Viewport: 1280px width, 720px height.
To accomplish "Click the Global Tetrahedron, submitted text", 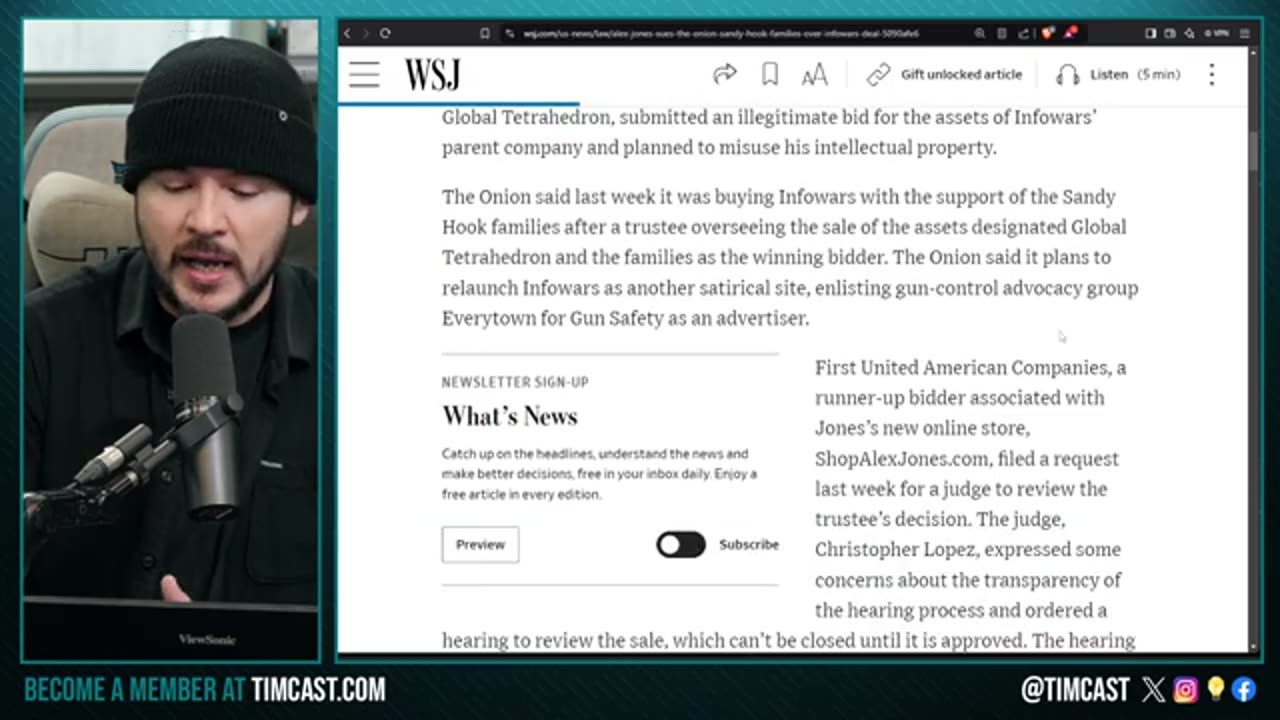I will coord(576,117).
